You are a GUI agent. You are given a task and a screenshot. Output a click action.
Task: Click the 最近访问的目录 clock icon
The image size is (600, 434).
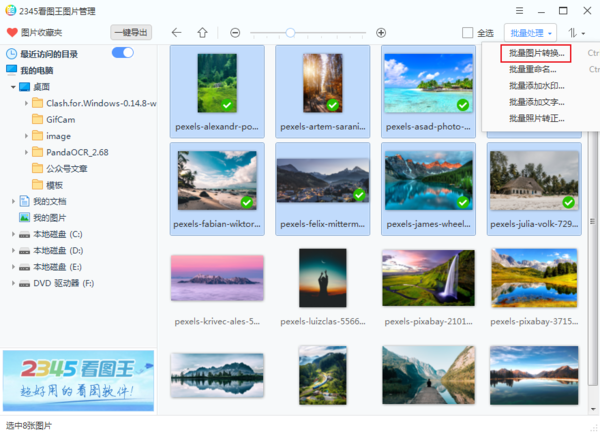11,53
